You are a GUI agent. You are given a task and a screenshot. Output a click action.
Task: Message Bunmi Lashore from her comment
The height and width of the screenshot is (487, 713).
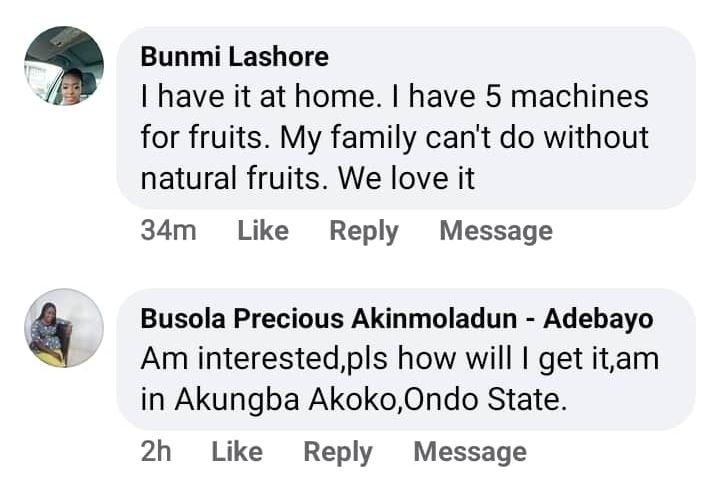496,231
